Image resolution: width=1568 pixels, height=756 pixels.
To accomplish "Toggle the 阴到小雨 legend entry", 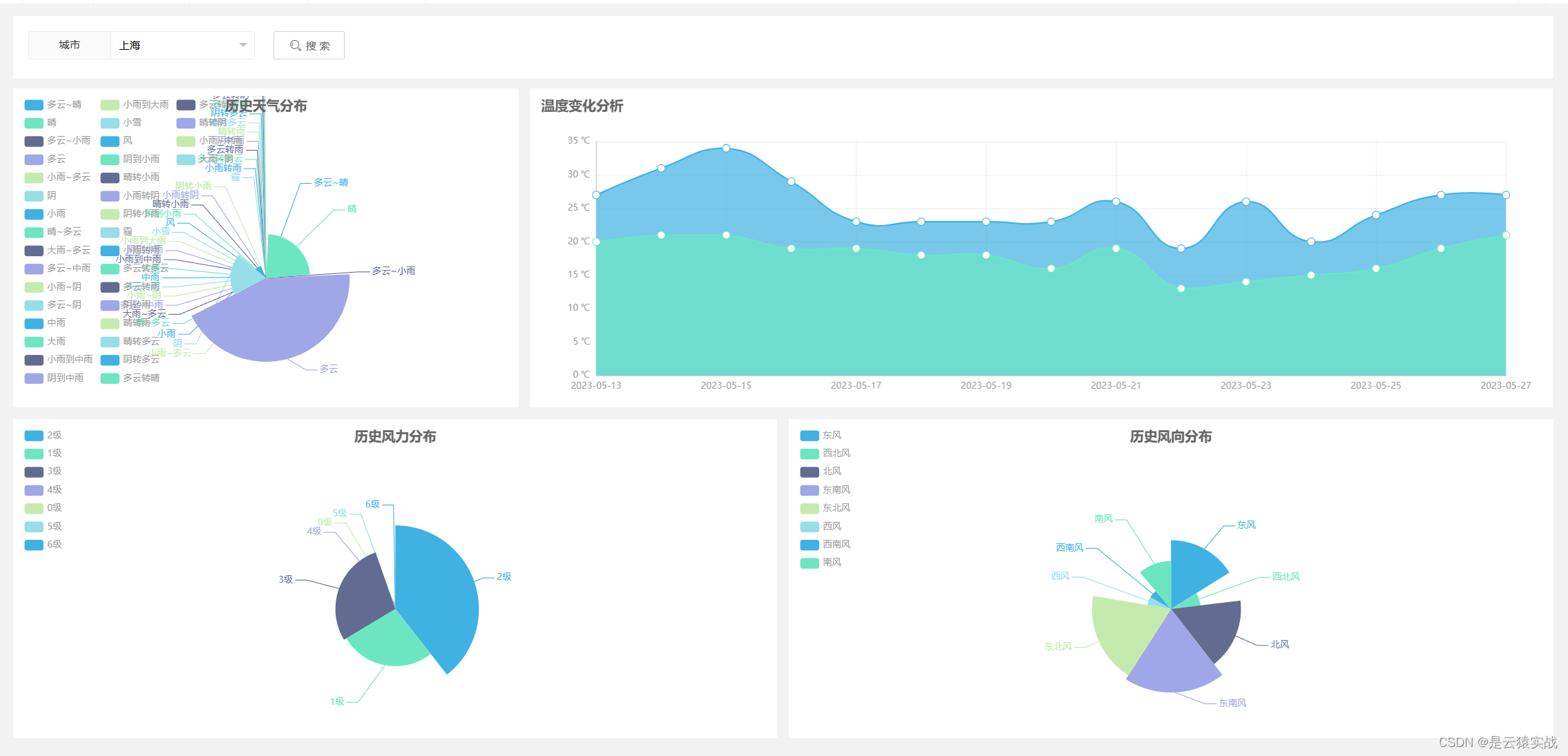I will pos(130,159).
